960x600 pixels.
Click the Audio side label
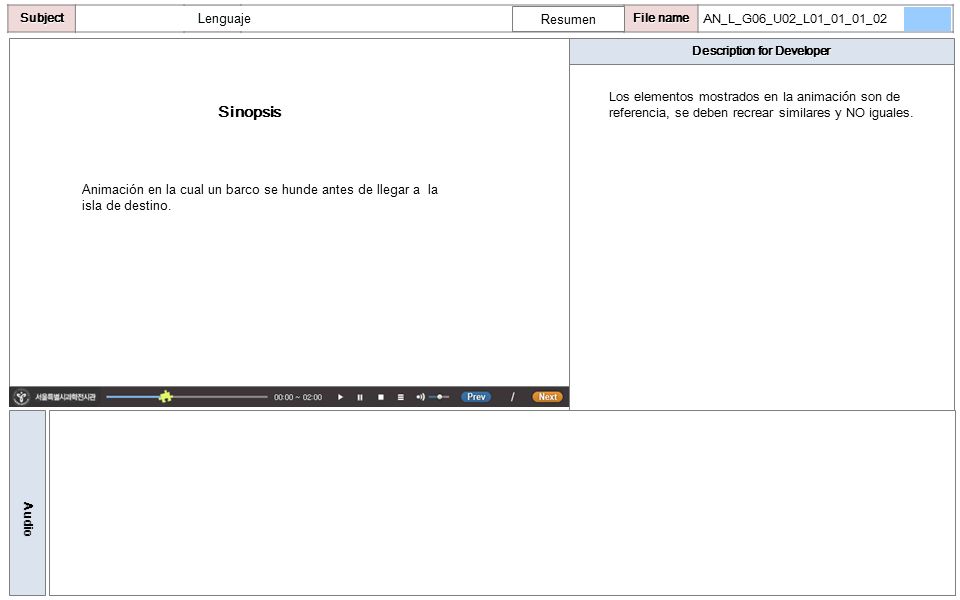tap(28, 503)
